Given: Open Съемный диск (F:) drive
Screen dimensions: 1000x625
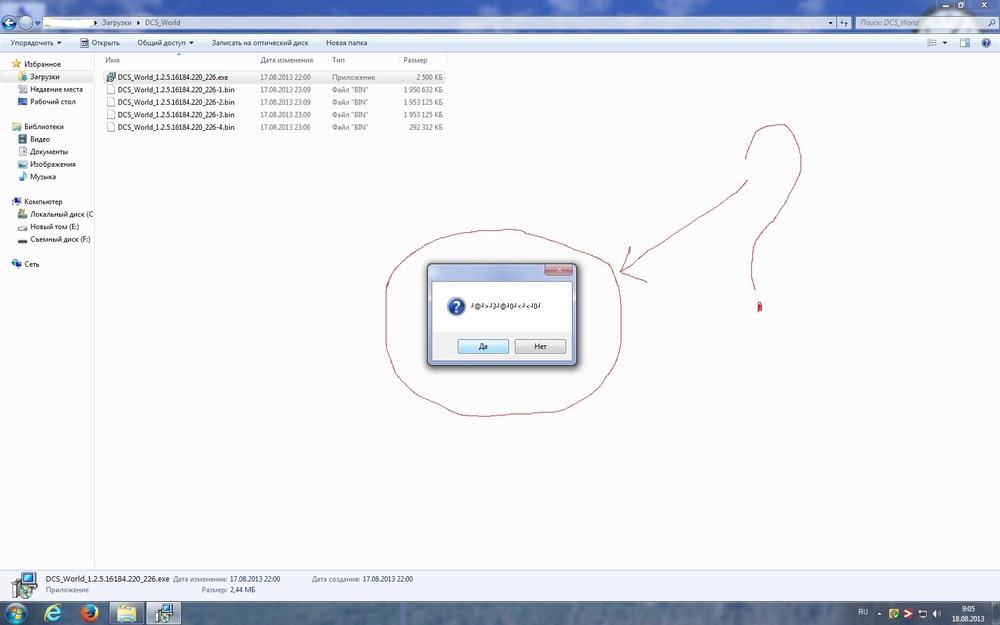Looking at the screenshot, I should [60, 239].
